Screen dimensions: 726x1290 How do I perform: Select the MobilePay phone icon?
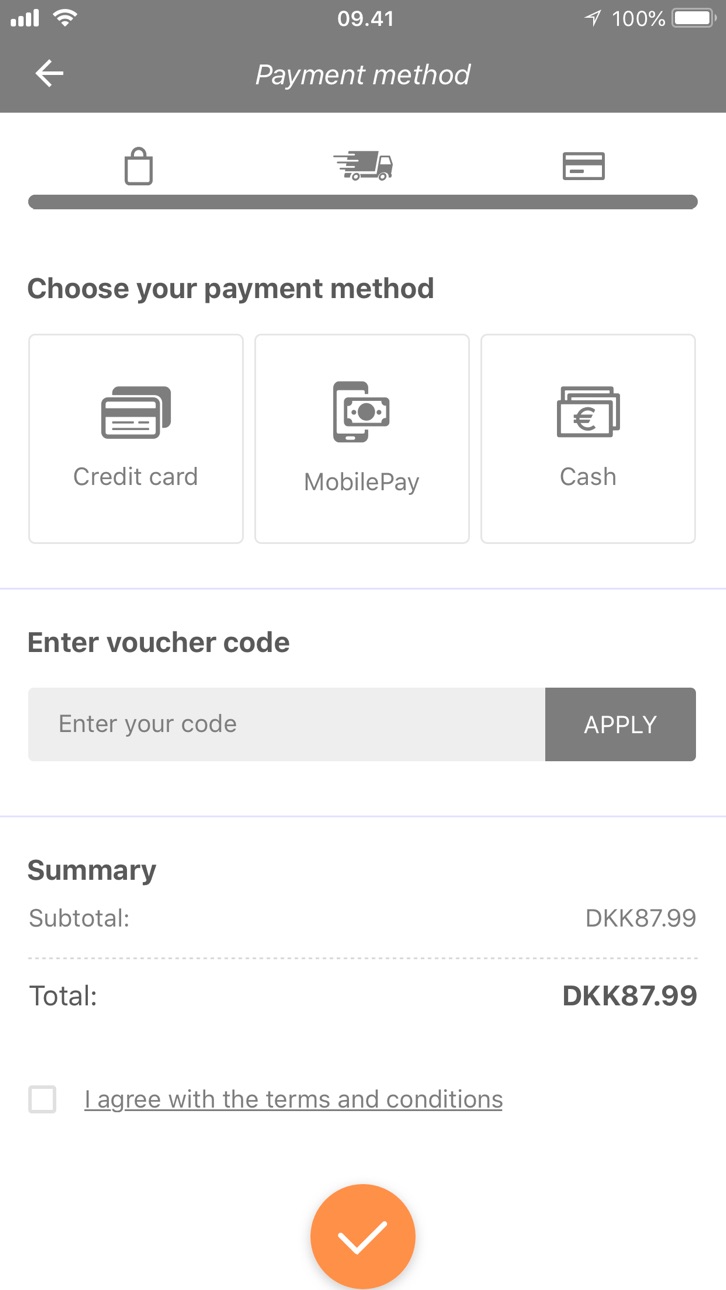(361, 412)
